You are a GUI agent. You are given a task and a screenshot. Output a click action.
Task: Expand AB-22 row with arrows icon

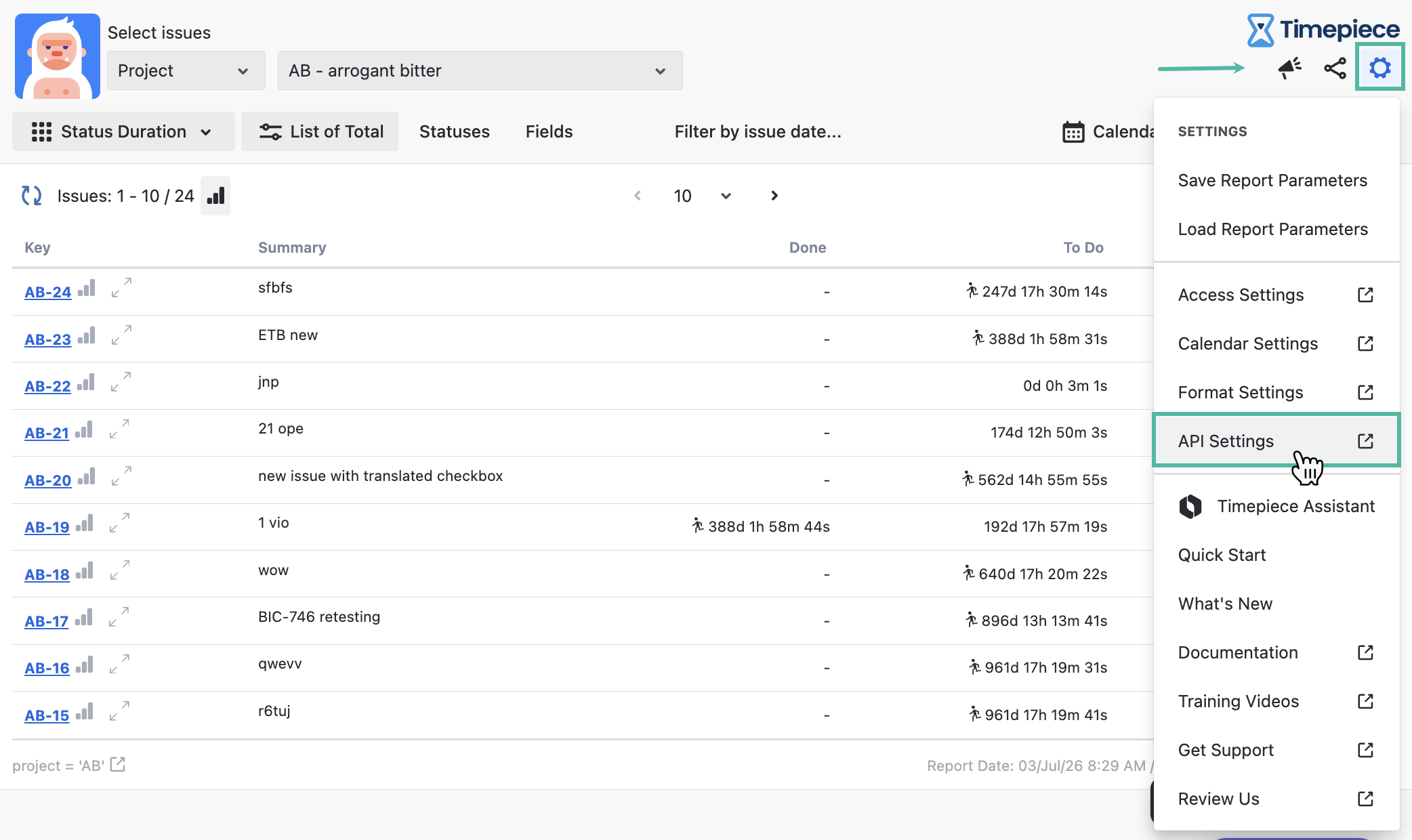click(121, 381)
